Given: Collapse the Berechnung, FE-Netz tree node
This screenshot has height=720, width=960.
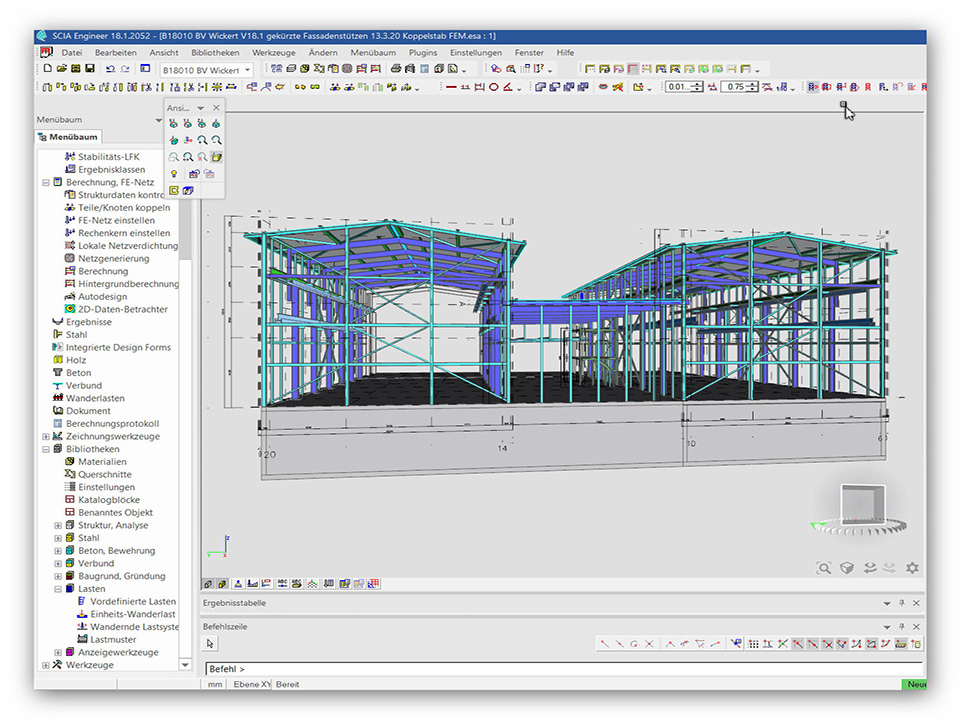Looking at the screenshot, I should pyautogui.click(x=46, y=183).
